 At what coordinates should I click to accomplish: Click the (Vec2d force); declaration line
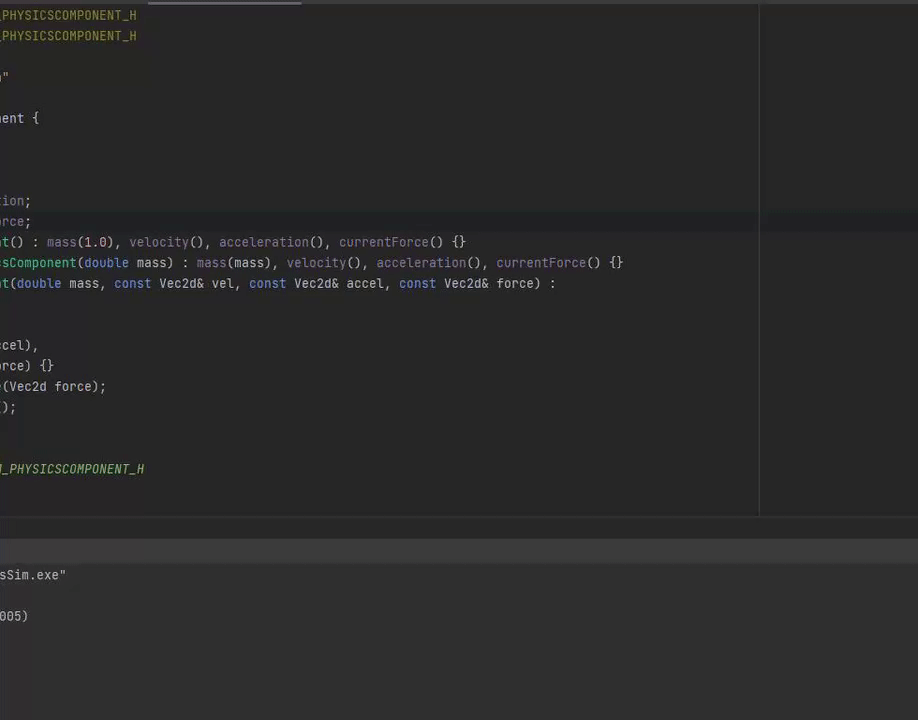point(53,386)
